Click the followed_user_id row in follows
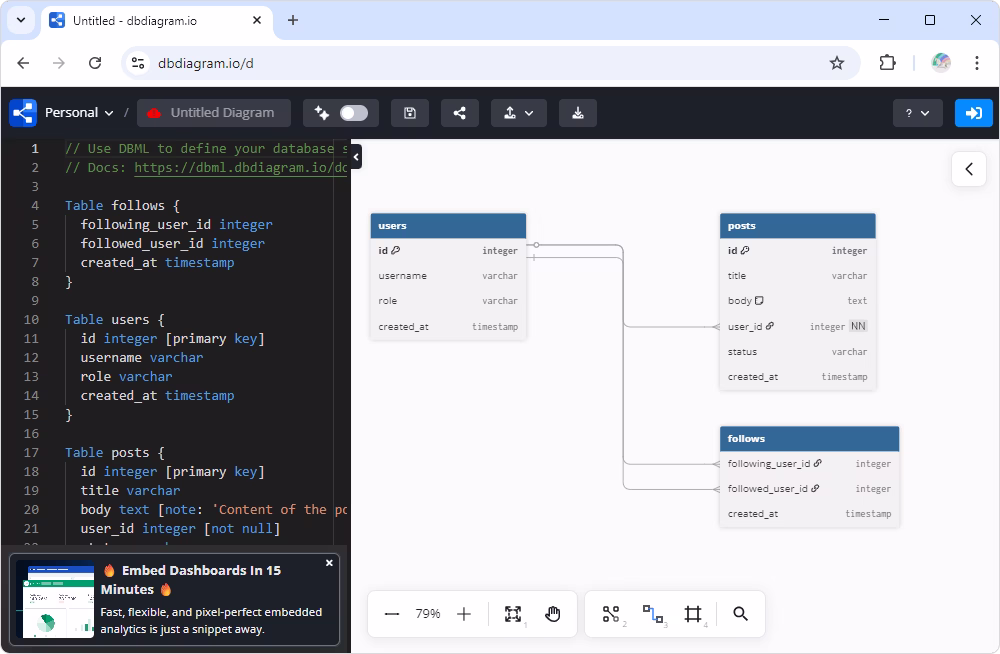1000x654 pixels. click(810, 489)
